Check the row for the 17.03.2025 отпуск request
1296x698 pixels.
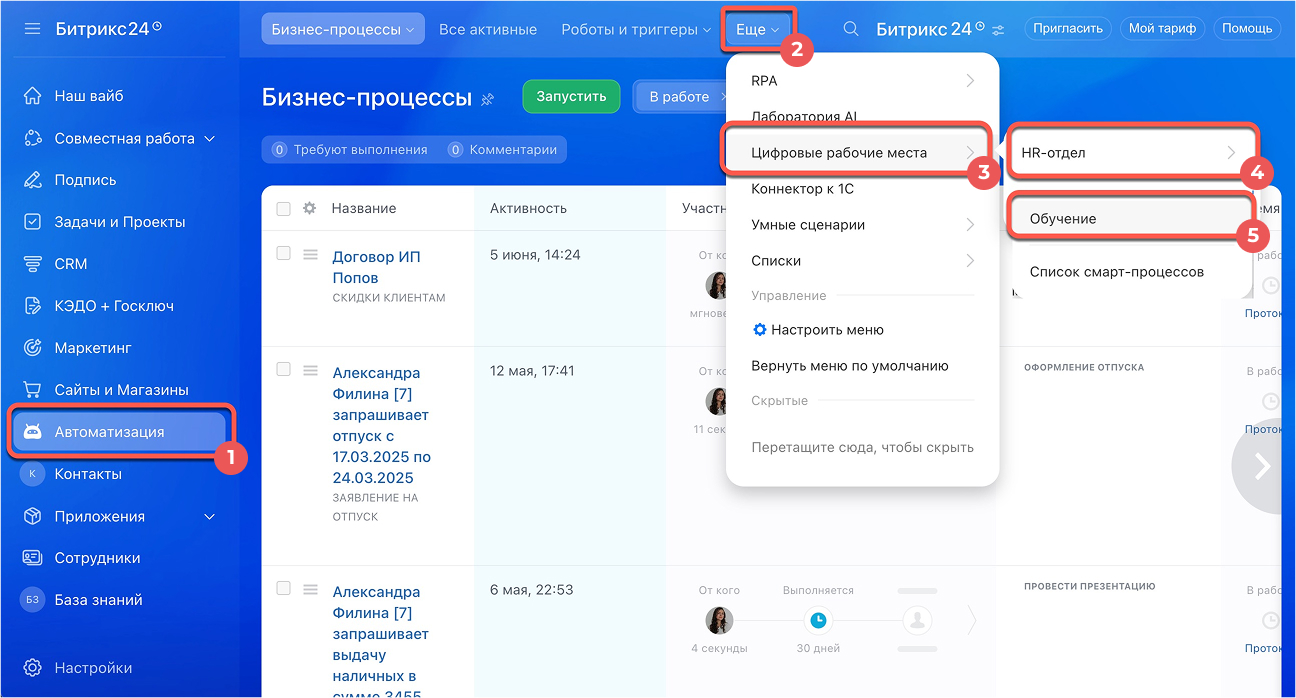(x=283, y=370)
